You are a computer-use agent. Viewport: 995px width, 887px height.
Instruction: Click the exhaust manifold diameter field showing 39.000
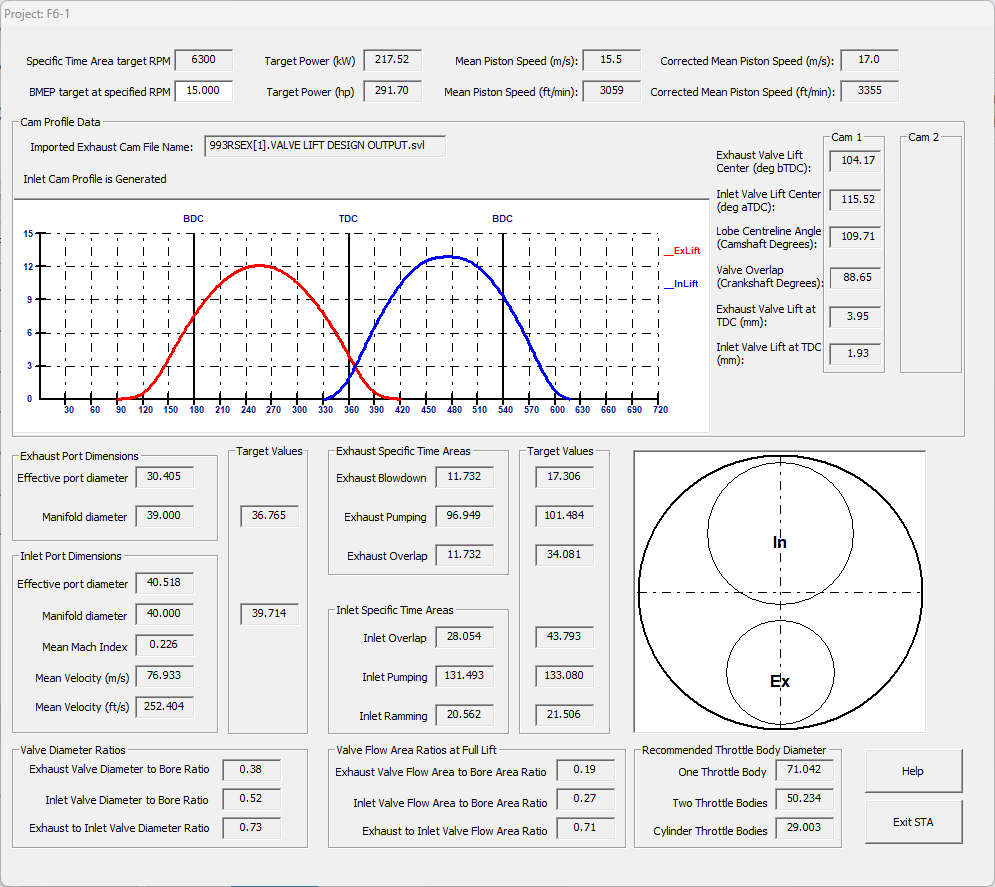pyautogui.click(x=164, y=516)
